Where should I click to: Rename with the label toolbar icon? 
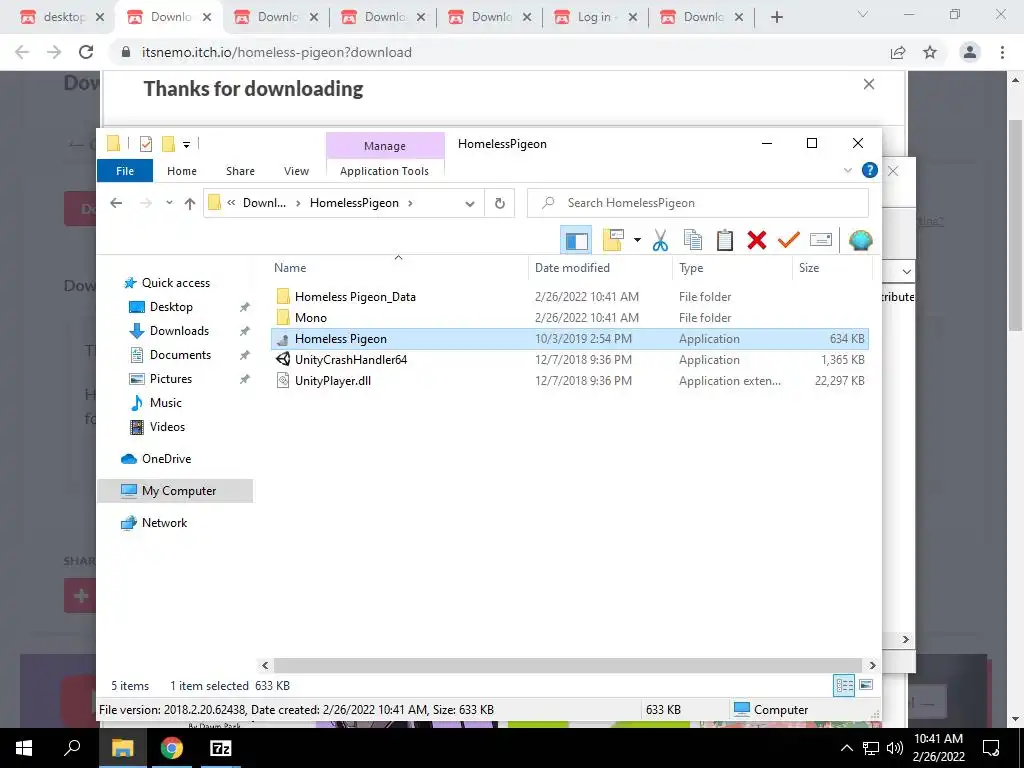[x=821, y=240]
